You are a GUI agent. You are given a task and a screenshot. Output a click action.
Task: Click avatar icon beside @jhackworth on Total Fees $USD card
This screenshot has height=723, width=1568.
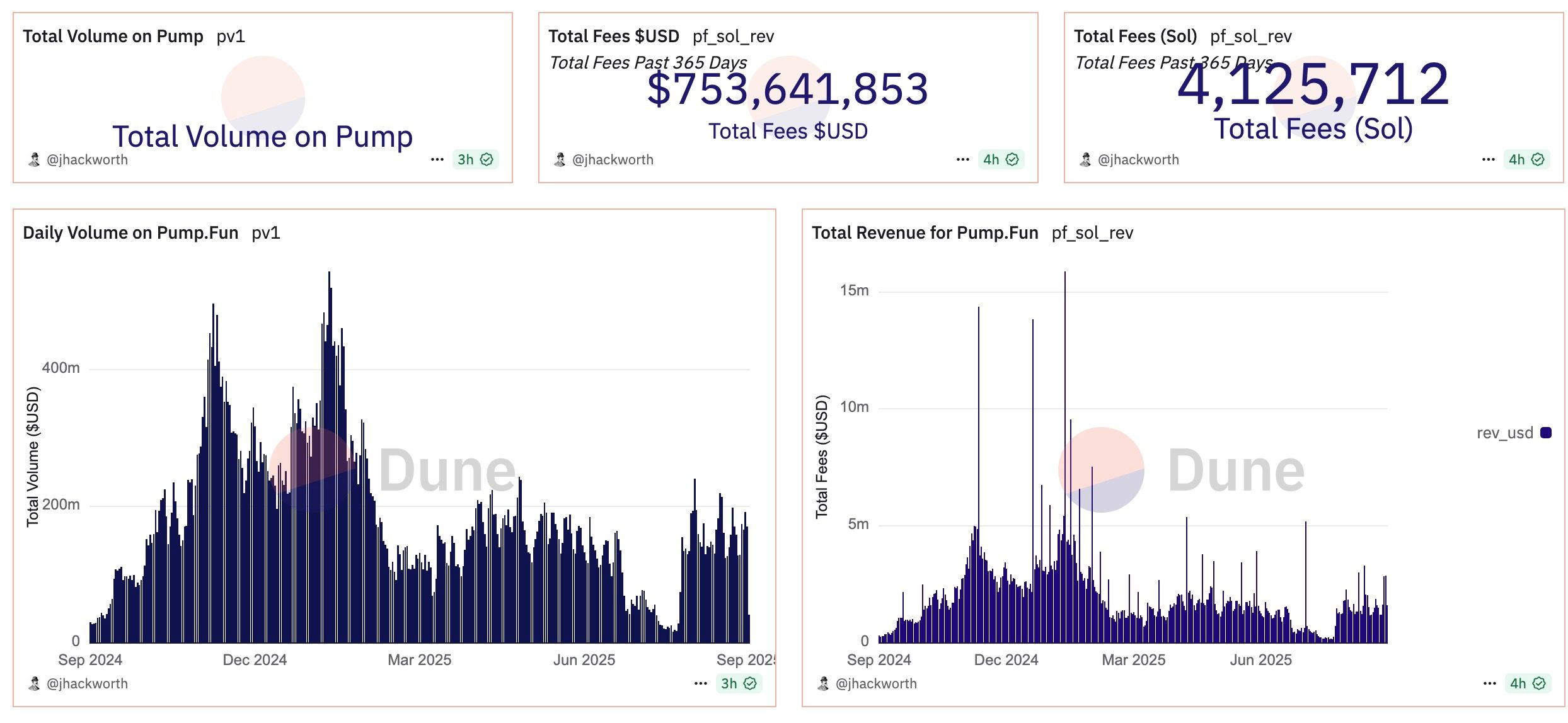pyautogui.click(x=560, y=160)
